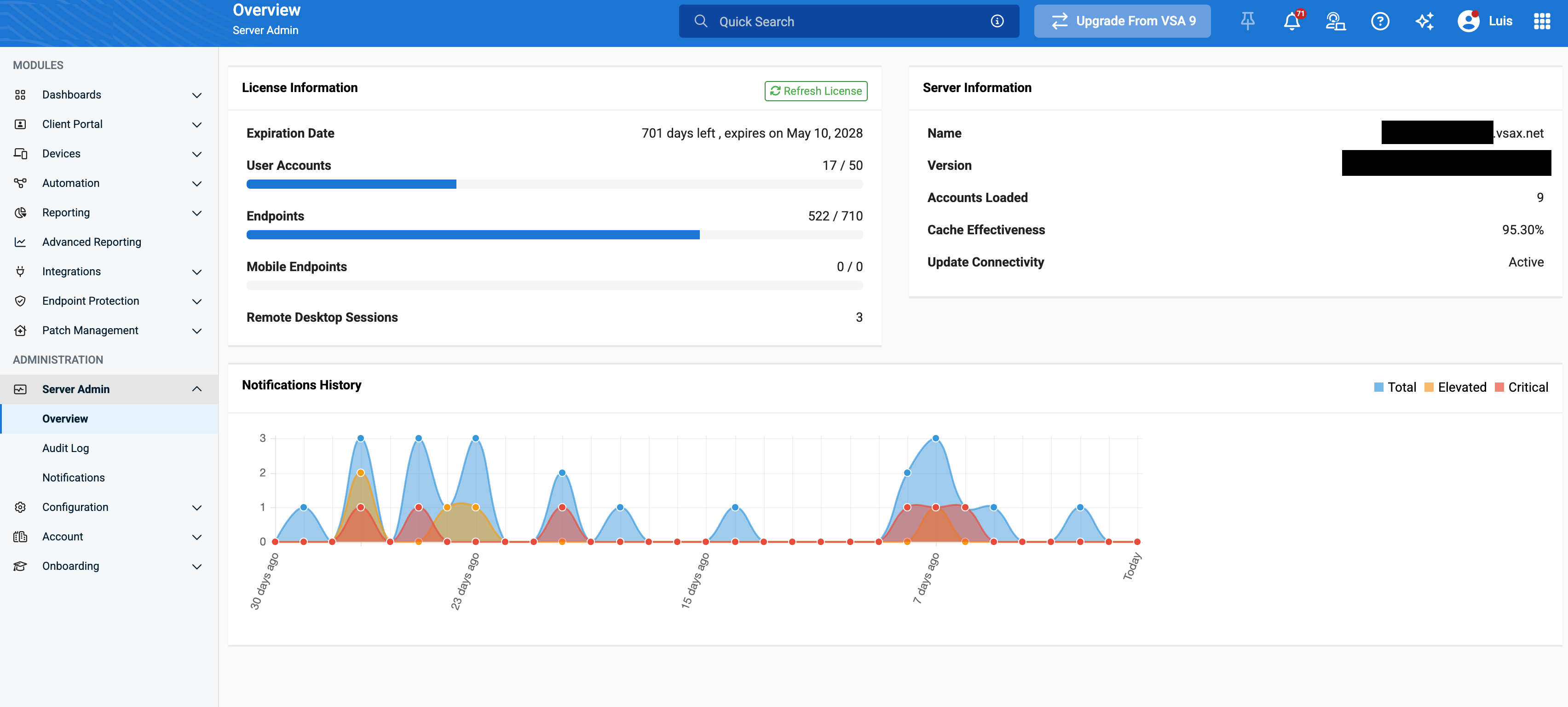Click the Today chart data point

click(1137, 541)
